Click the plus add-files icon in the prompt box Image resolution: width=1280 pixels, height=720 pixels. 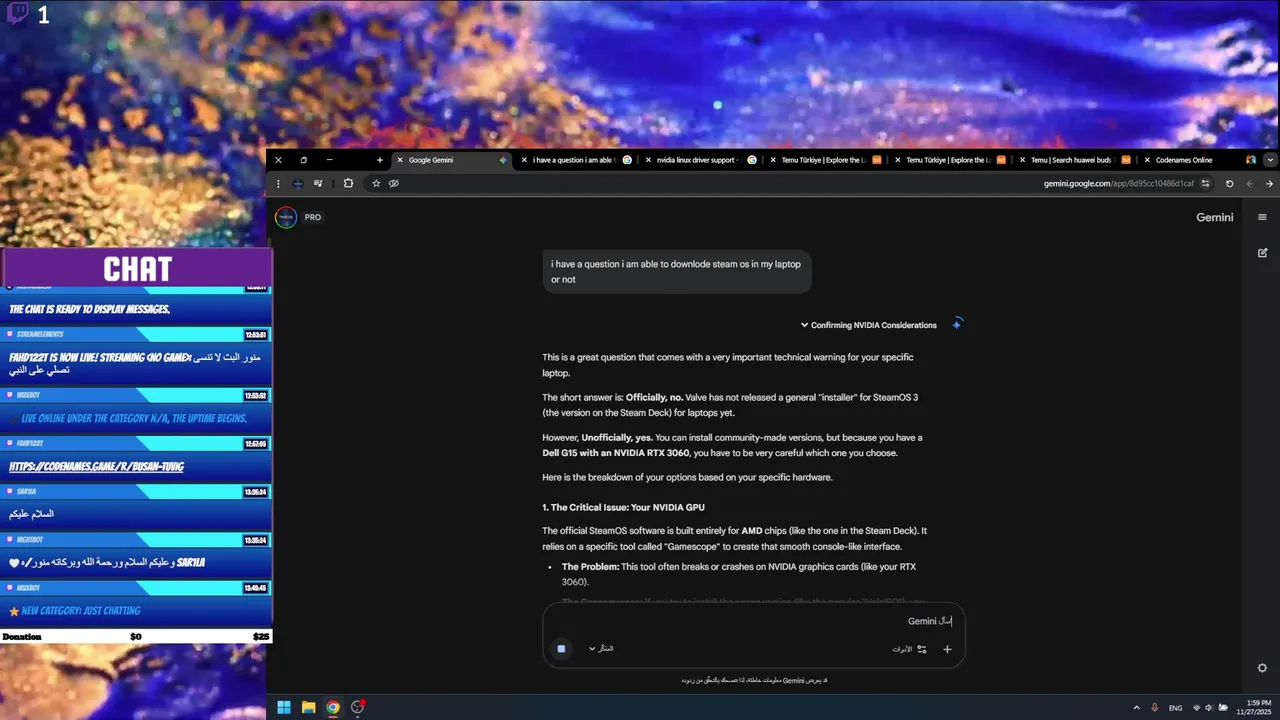click(x=947, y=649)
